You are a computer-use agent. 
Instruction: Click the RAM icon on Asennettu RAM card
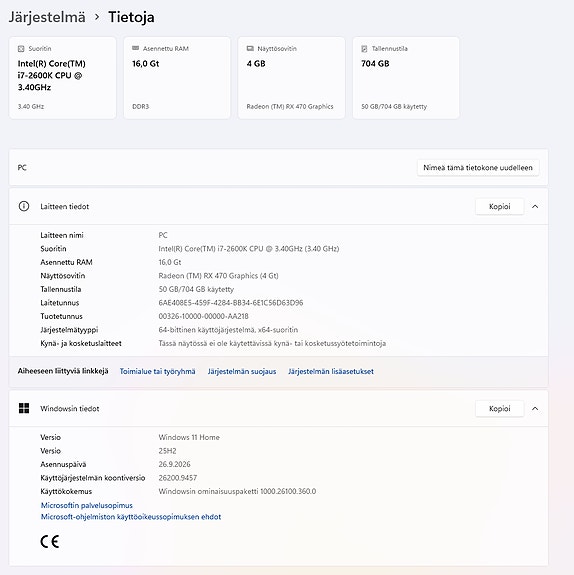135,48
